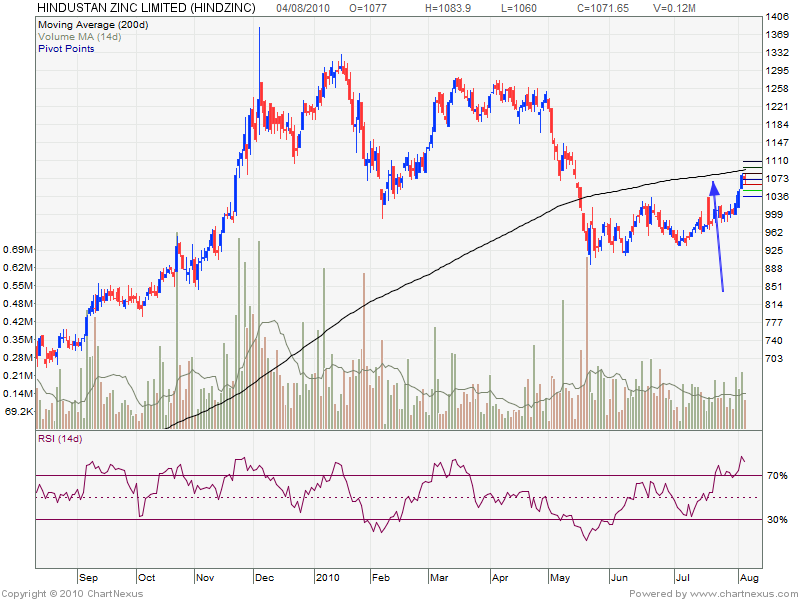
Task: Click the Pivot Points legend label
Action: click(x=66, y=48)
